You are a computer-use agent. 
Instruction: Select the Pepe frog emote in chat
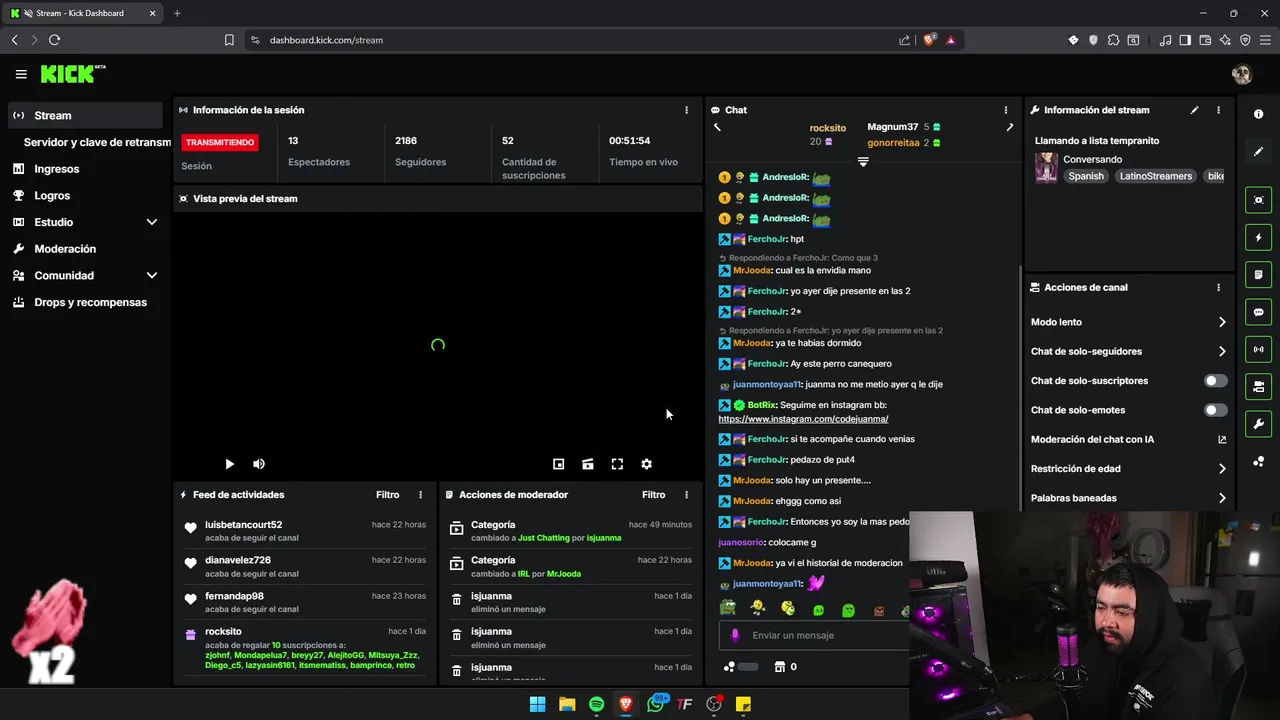click(727, 608)
